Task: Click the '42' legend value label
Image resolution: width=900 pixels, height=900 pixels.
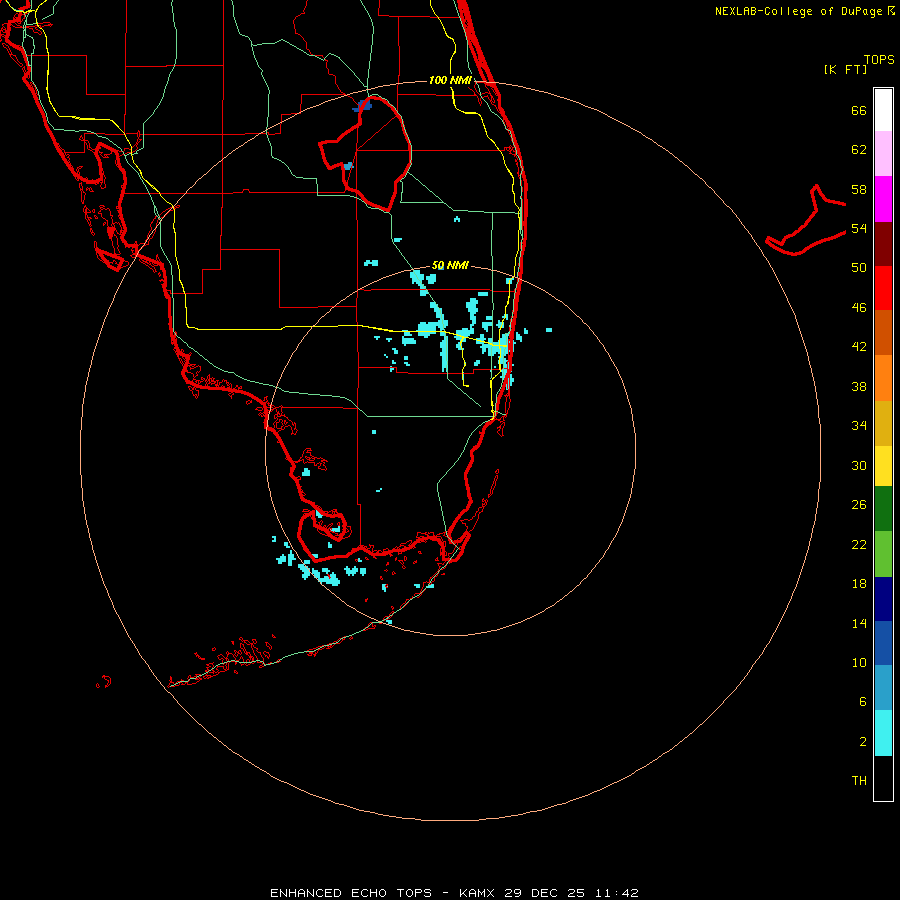Action: pyautogui.click(x=859, y=347)
